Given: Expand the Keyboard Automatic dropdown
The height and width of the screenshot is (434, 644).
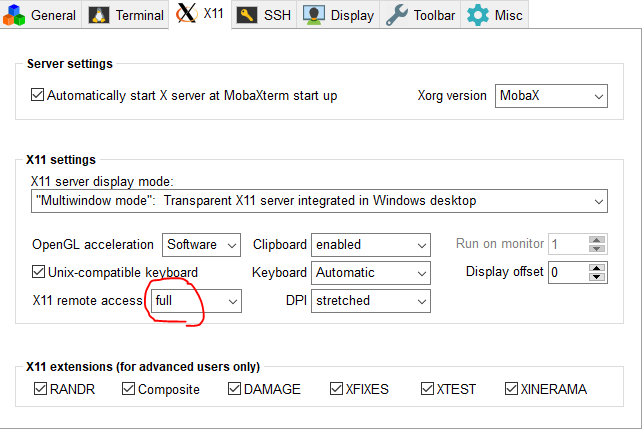Looking at the screenshot, I should pyautogui.click(x=371, y=273).
